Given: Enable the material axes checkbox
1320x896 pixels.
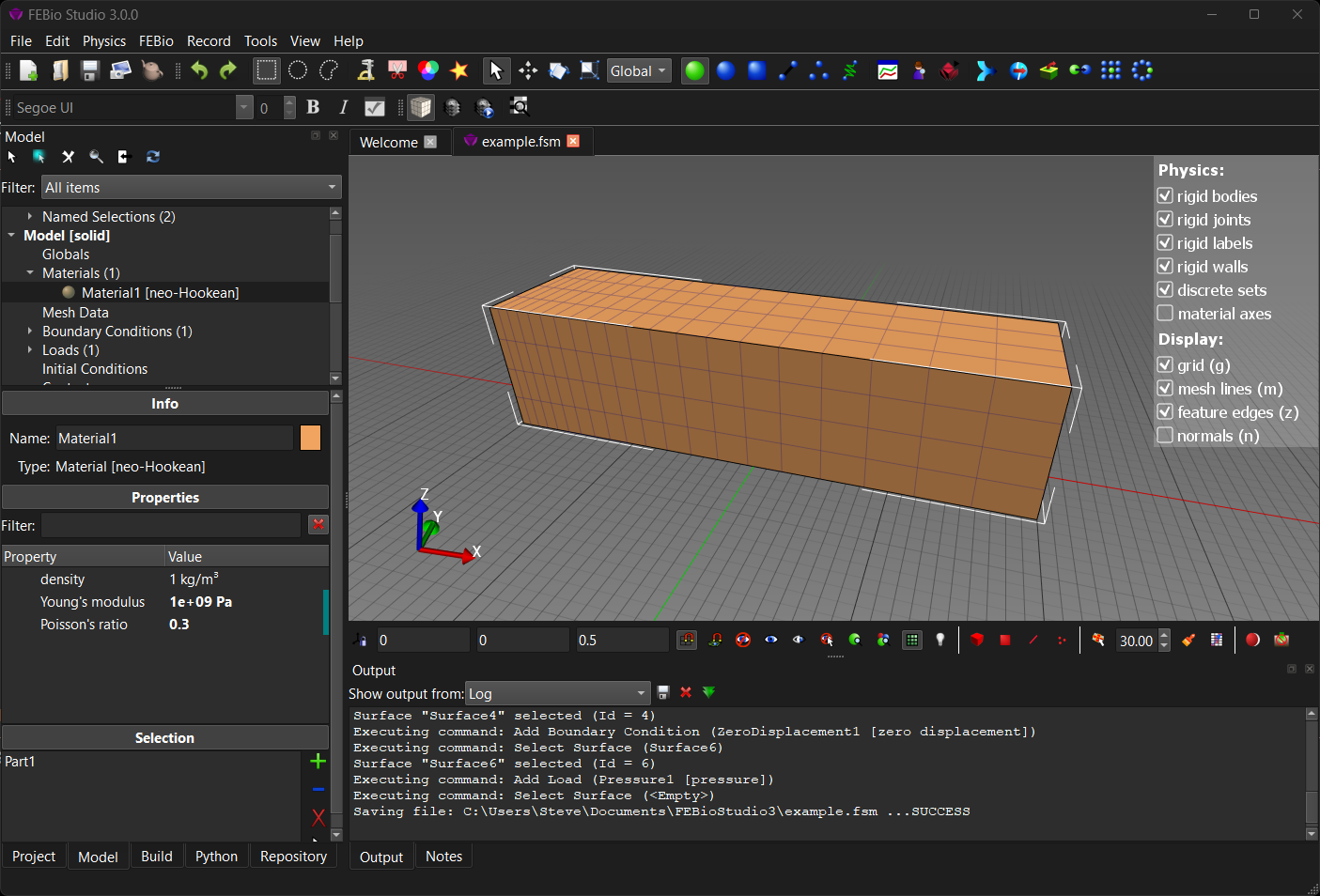Looking at the screenshot, I should coord(1165,313).
